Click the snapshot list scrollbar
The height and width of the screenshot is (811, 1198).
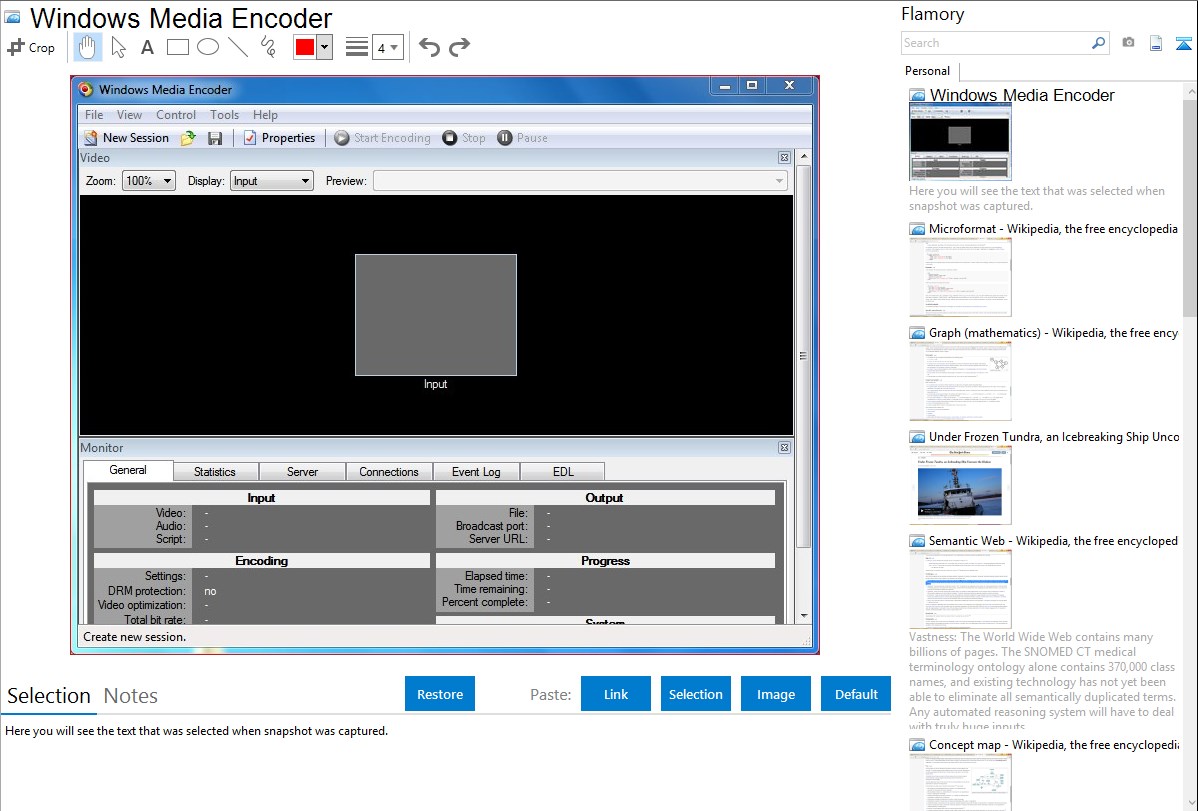(x=1190, y=206)
